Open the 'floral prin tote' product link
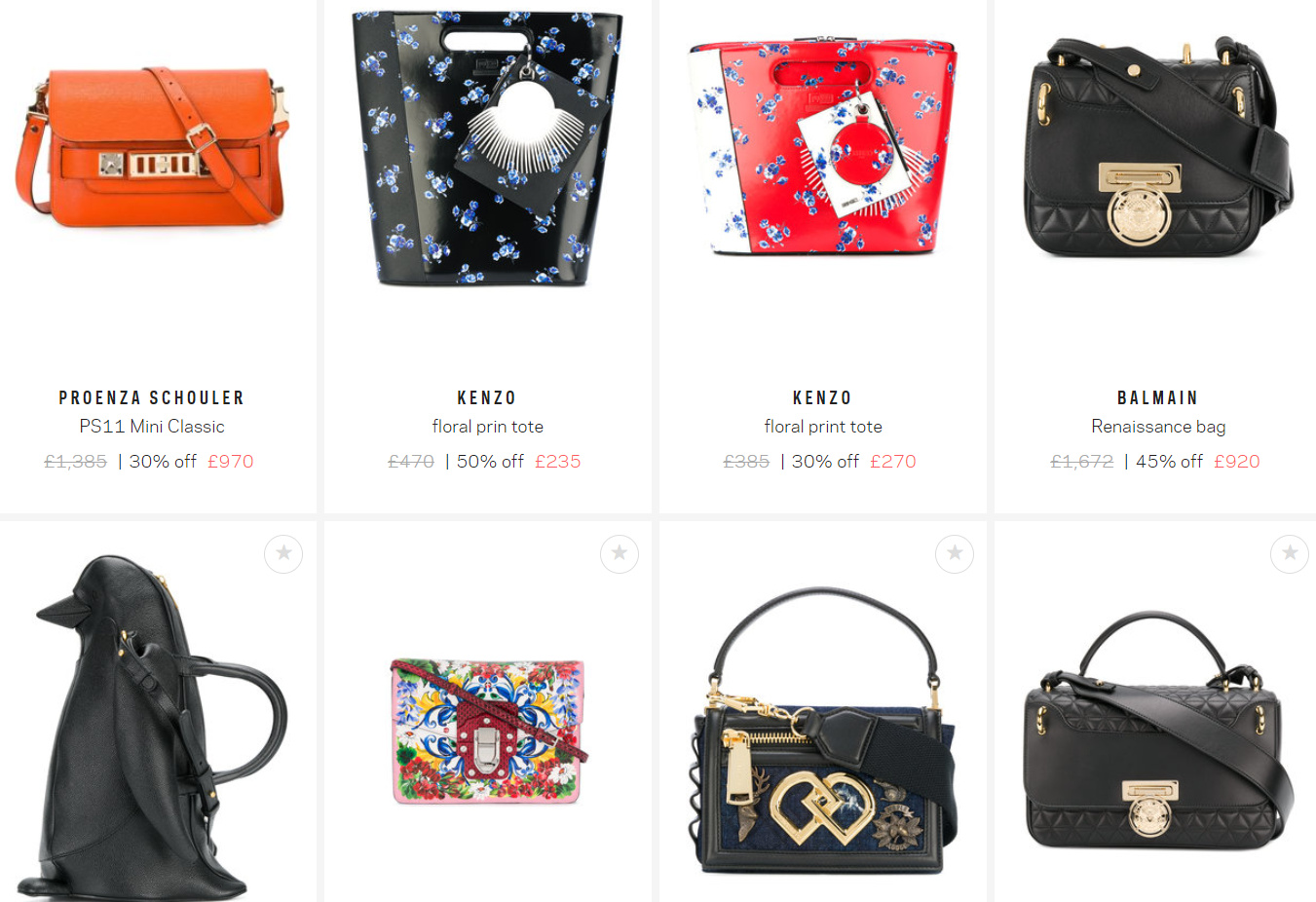Image resolution: width=1316 pixels, height=902 pixels. (x=488, y=427)
